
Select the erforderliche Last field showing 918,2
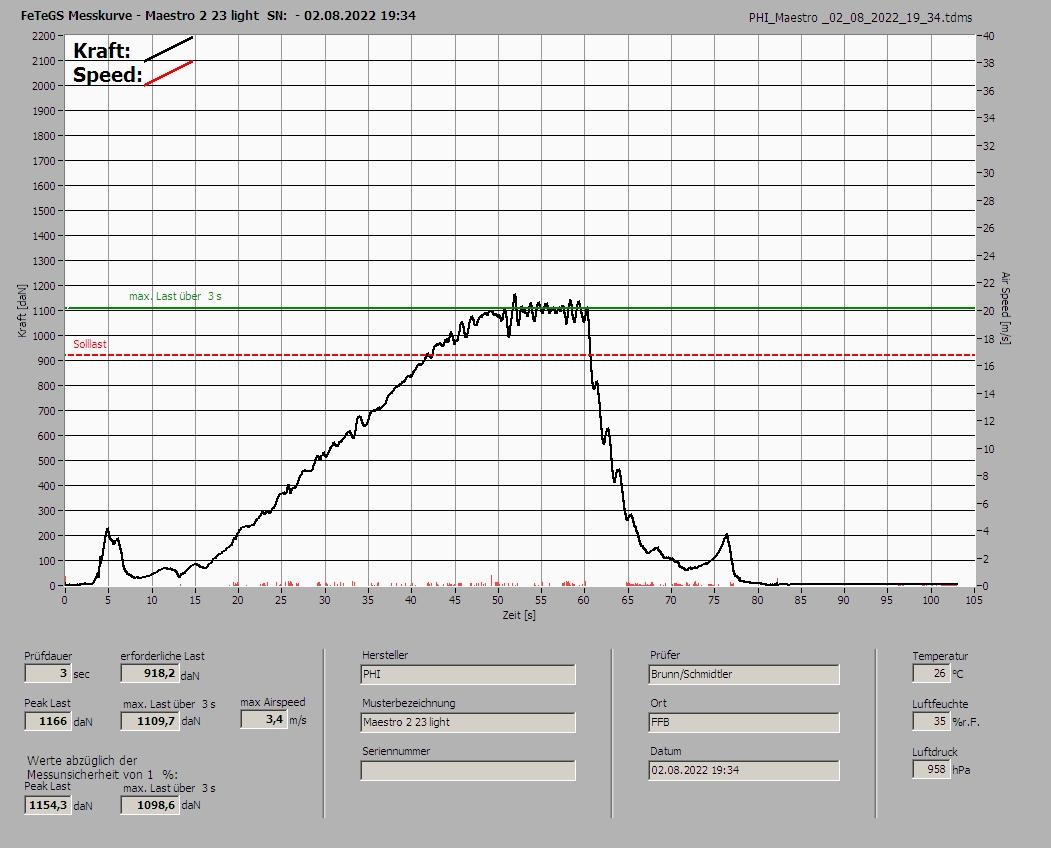tap(149, 673)
